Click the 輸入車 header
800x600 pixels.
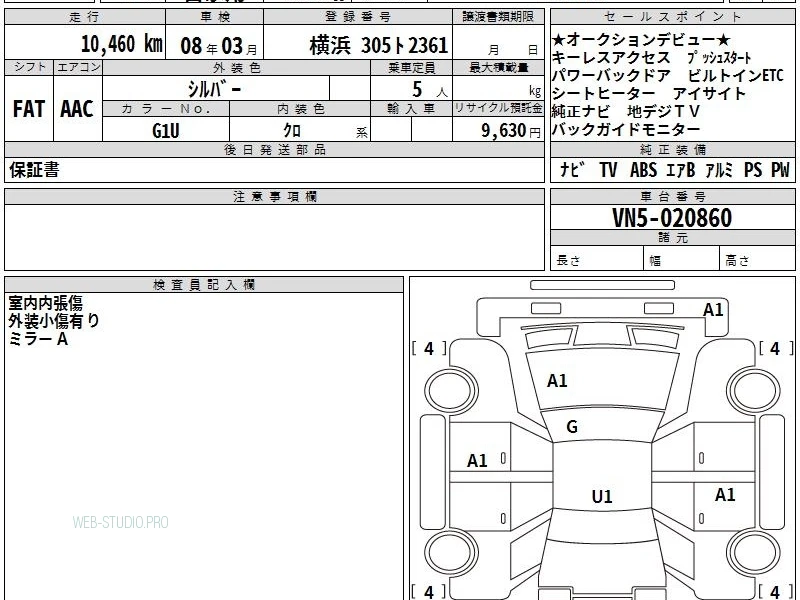[411, 109]
